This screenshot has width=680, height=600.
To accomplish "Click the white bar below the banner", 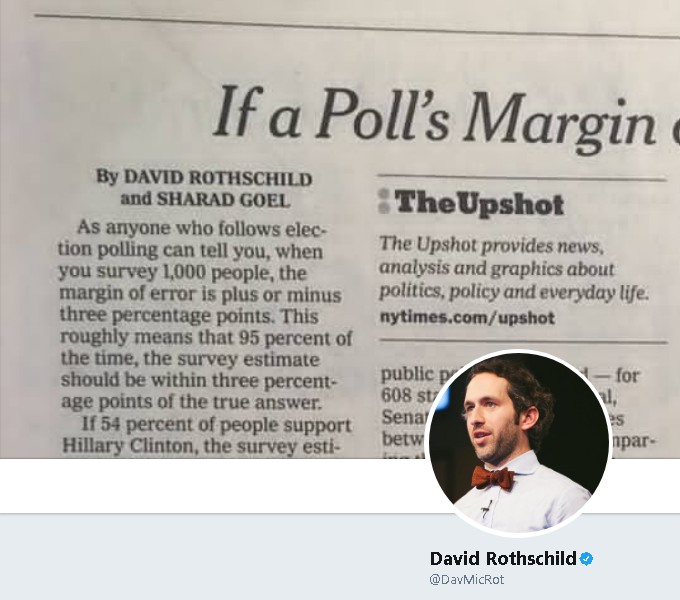I will 212,486.
